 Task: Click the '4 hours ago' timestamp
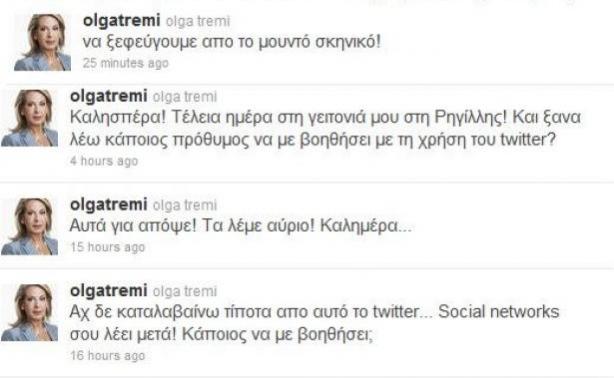104,161
